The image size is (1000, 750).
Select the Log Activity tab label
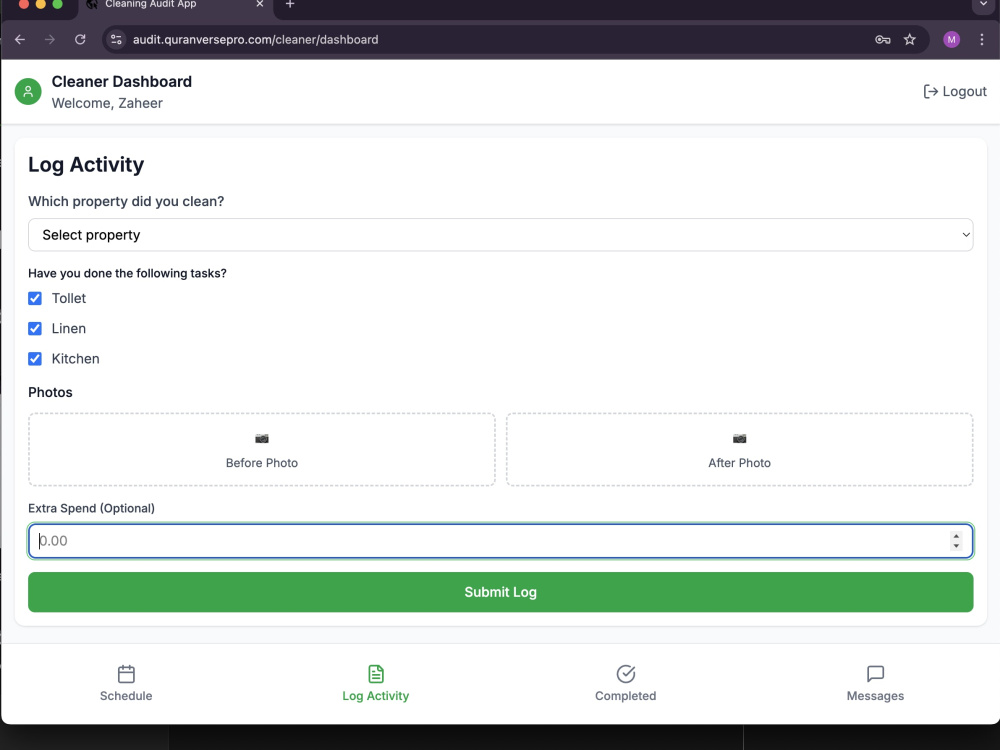tap(376, 696)
